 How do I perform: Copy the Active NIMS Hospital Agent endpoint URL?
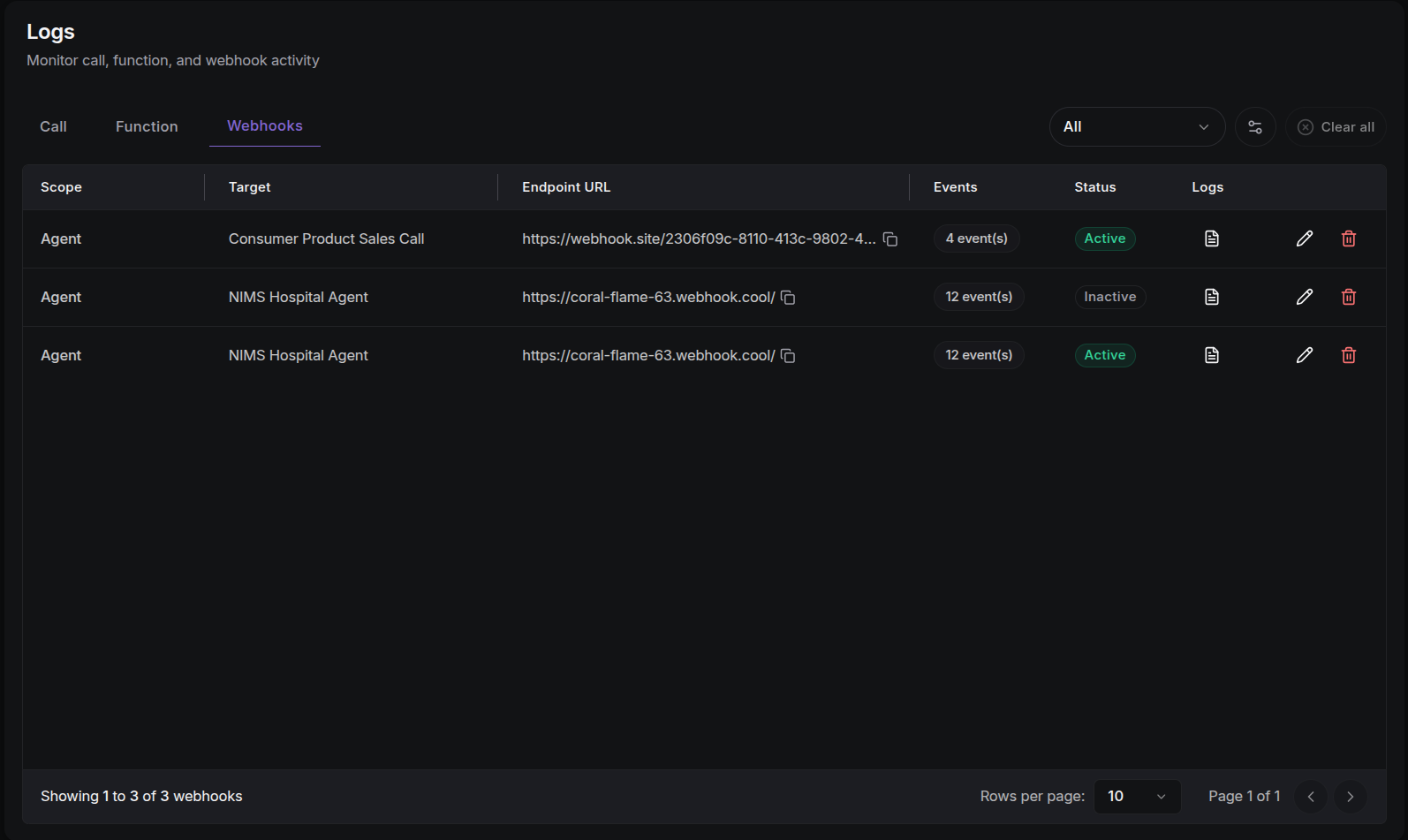click(788, 356)
